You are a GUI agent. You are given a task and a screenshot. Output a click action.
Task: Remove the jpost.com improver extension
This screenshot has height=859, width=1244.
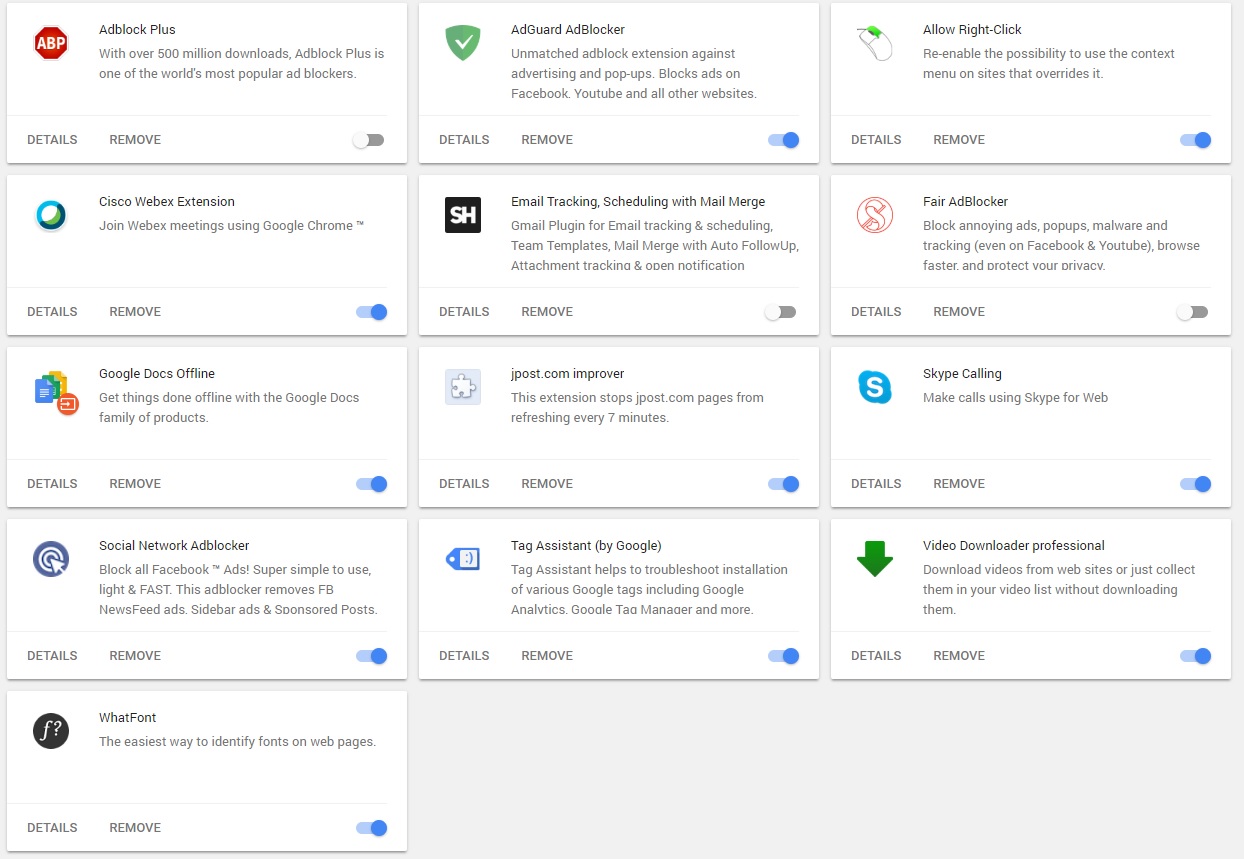[x=547, y=484]
